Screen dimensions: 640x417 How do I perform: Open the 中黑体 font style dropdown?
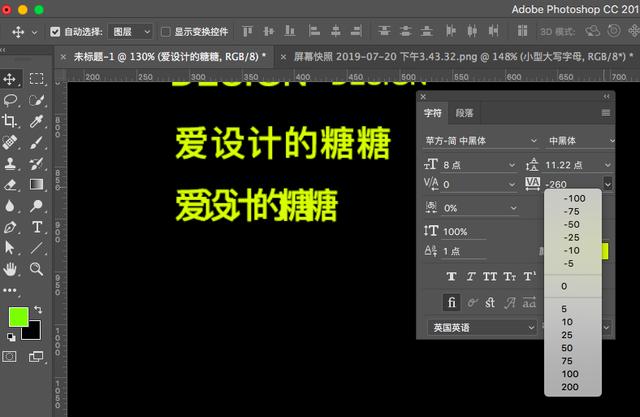[580, 141]
